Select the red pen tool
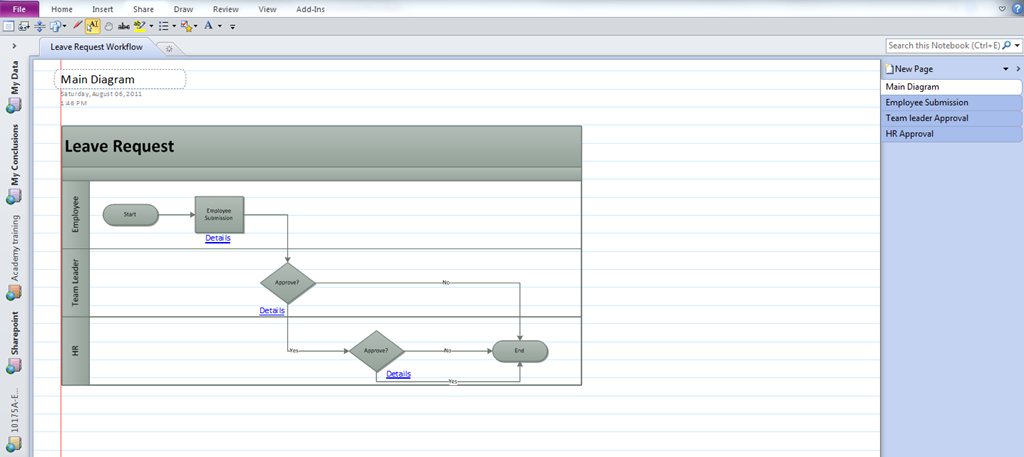The height and width of the screenshot is (457, 1024). click(x=77, y=26)
